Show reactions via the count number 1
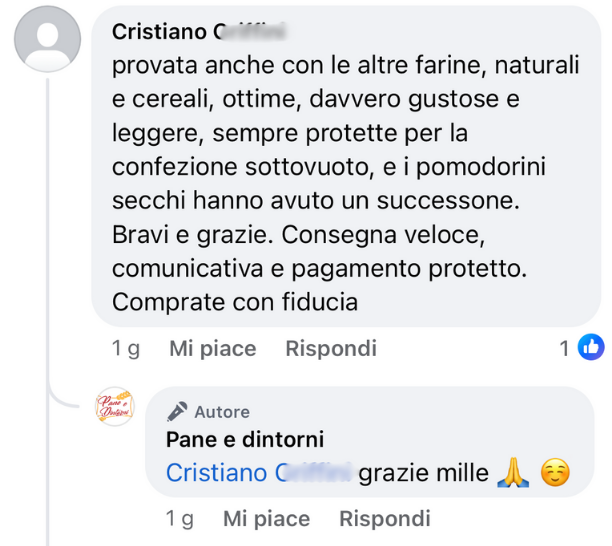Viewport: 612px width, 546px height. [x=564, y=348]
